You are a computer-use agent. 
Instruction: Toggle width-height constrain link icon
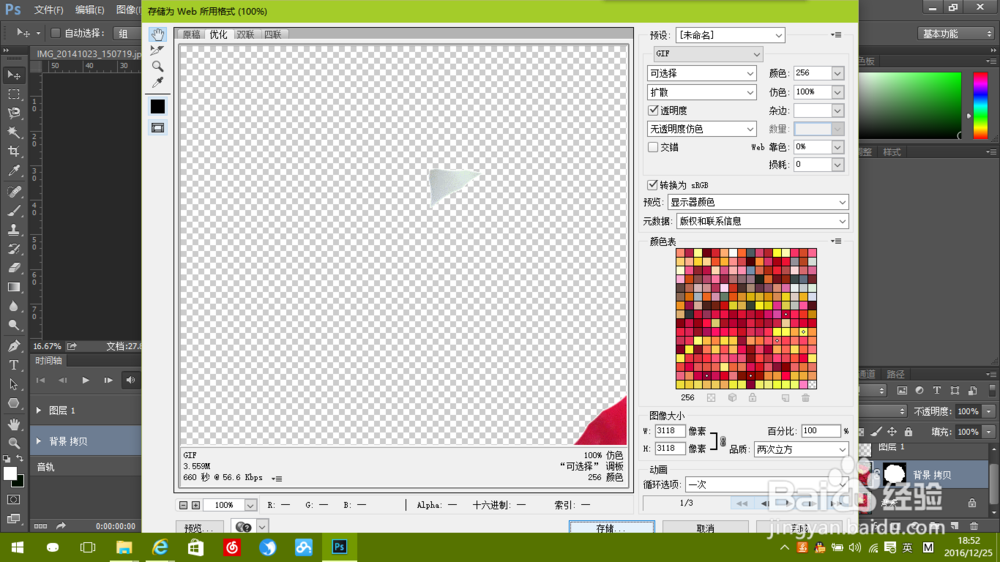pos(723,441)
